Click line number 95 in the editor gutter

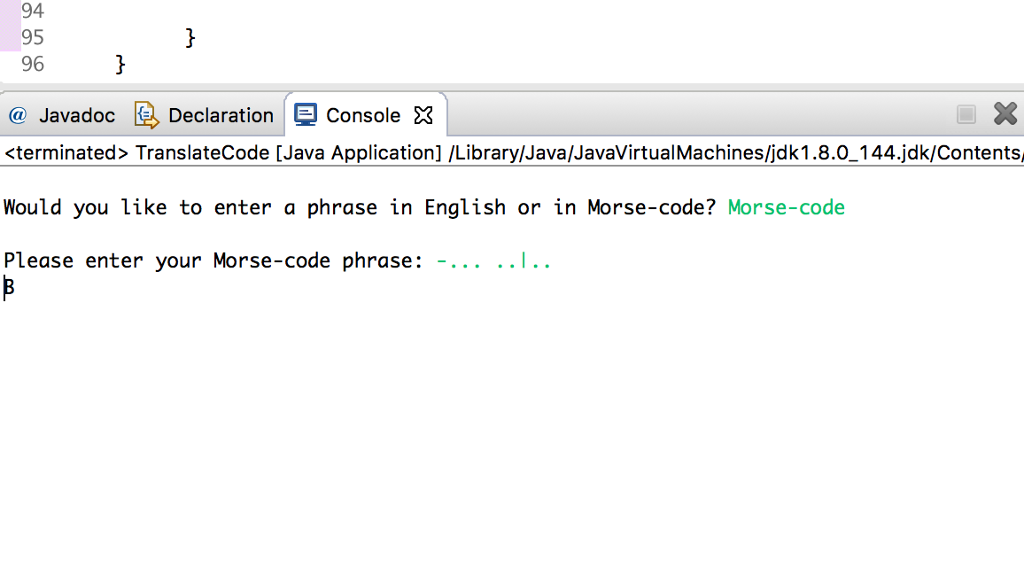click(x=33, y=37)
